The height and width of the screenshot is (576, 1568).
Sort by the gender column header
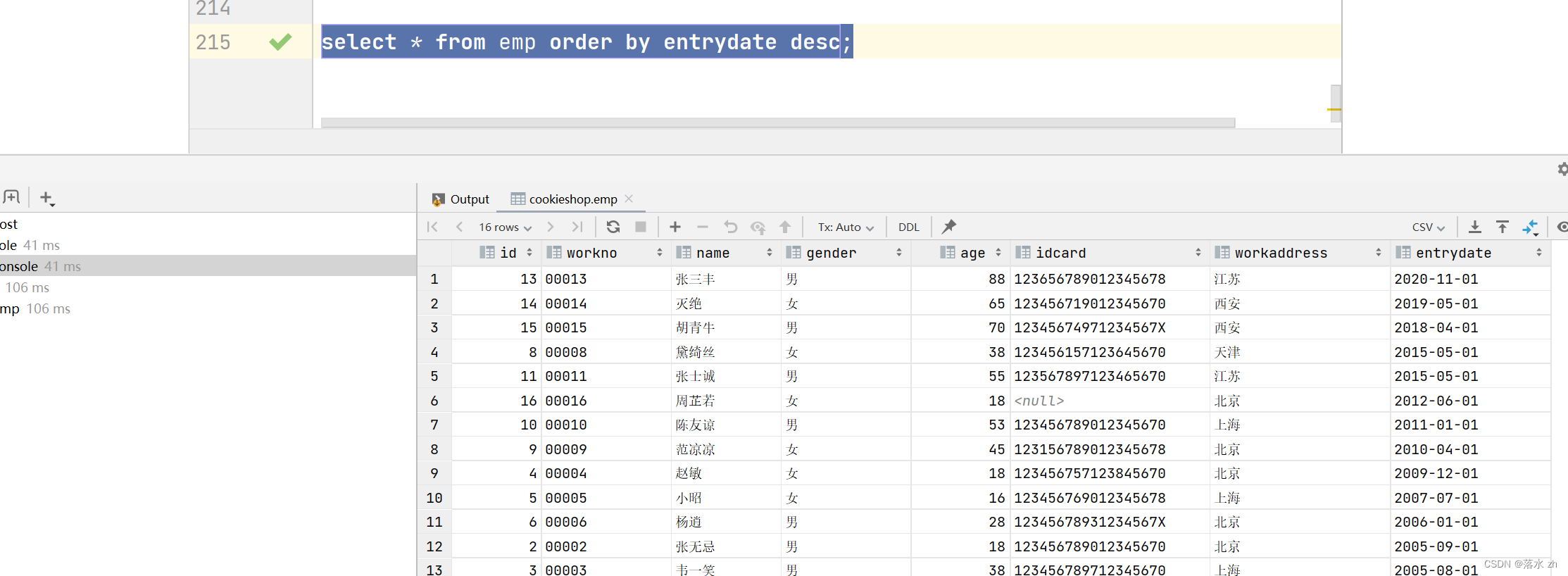coord(845,253)
